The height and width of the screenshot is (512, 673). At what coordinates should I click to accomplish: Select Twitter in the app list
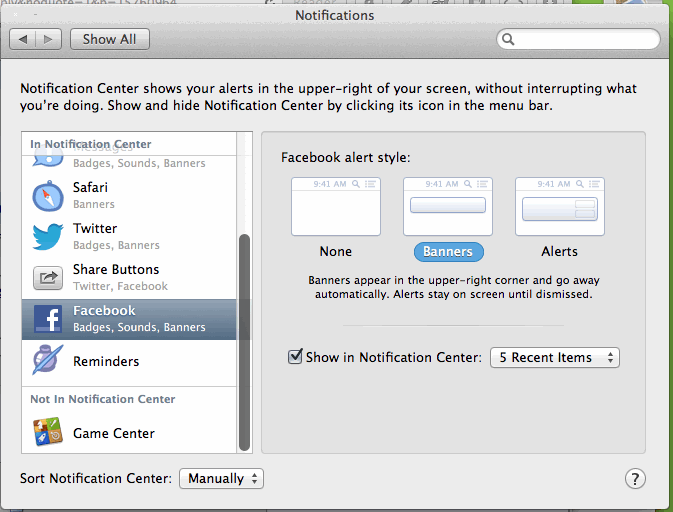[x=129, y=236]
